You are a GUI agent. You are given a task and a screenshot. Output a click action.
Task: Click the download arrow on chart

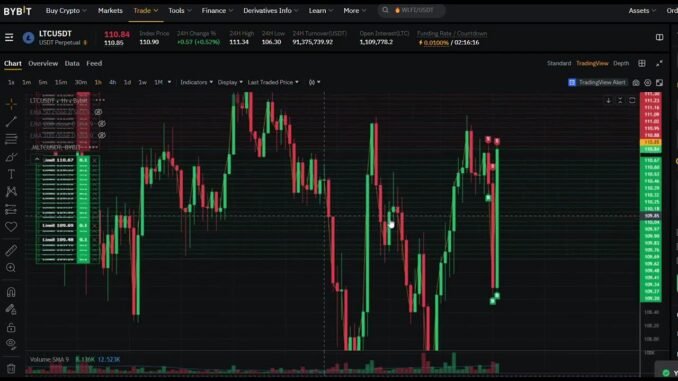coord(608,100)
